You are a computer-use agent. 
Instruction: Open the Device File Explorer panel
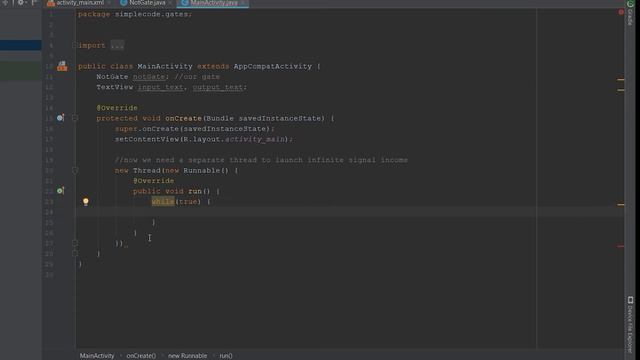[631, 324]
